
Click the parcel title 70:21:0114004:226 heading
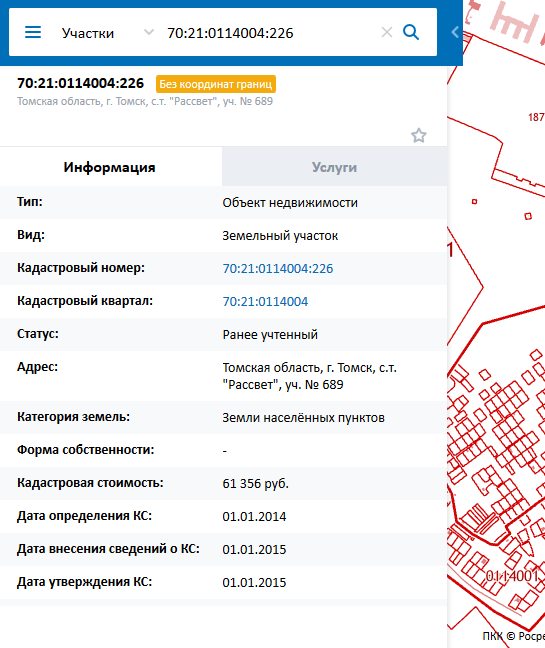81,83
